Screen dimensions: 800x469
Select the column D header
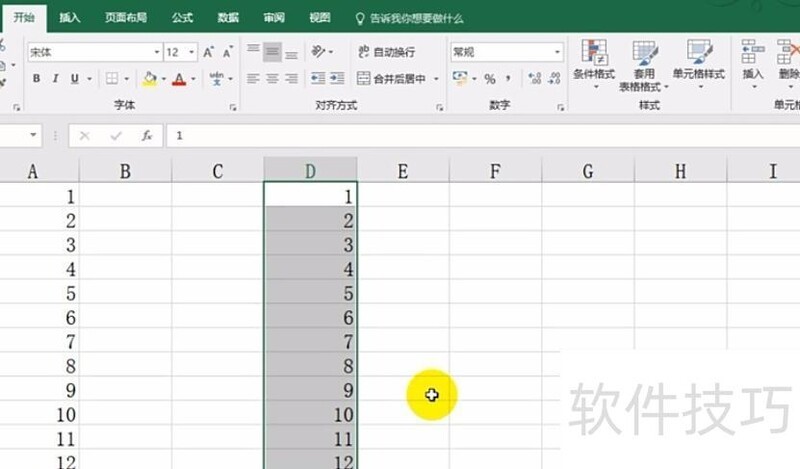point(310,171)
